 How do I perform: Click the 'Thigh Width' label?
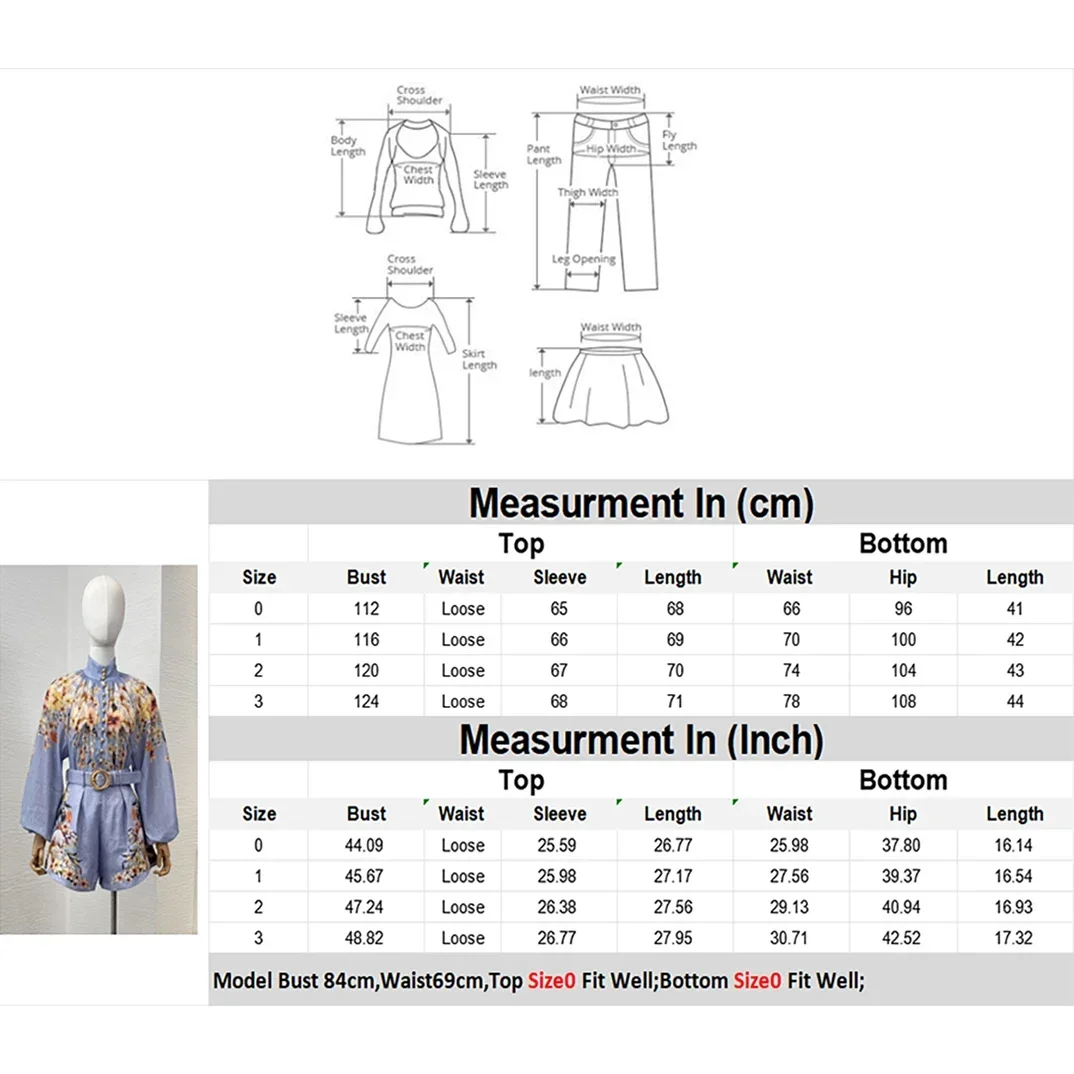click(x=588, y=192)
